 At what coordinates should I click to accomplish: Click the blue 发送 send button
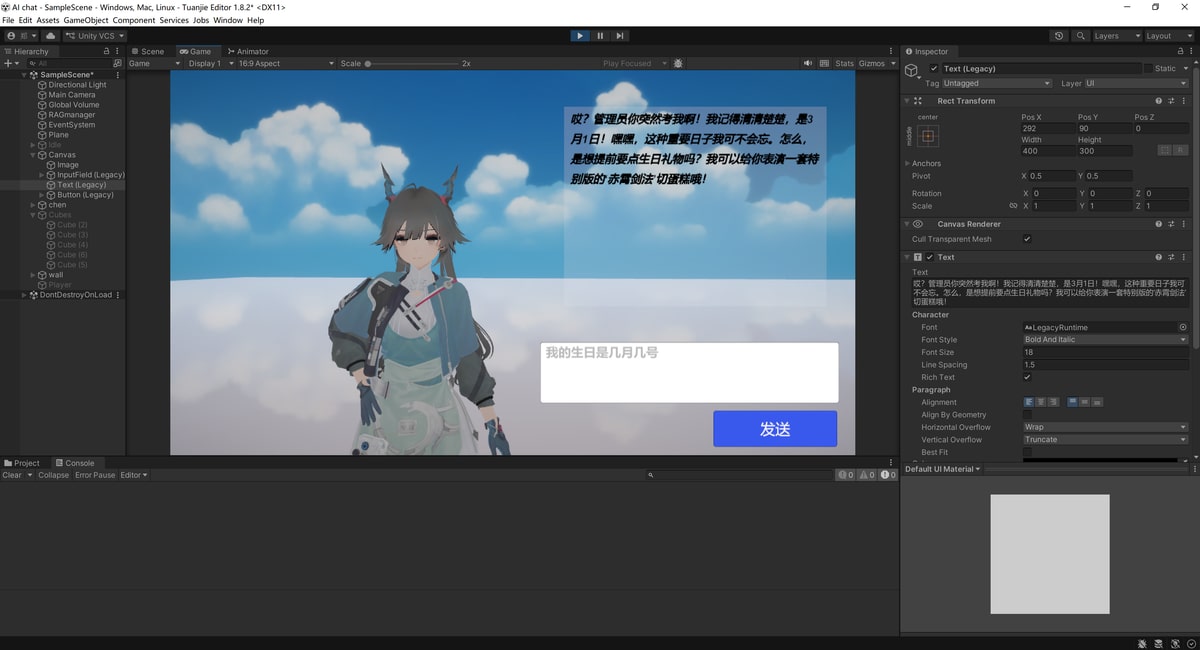tap(775, 429)
